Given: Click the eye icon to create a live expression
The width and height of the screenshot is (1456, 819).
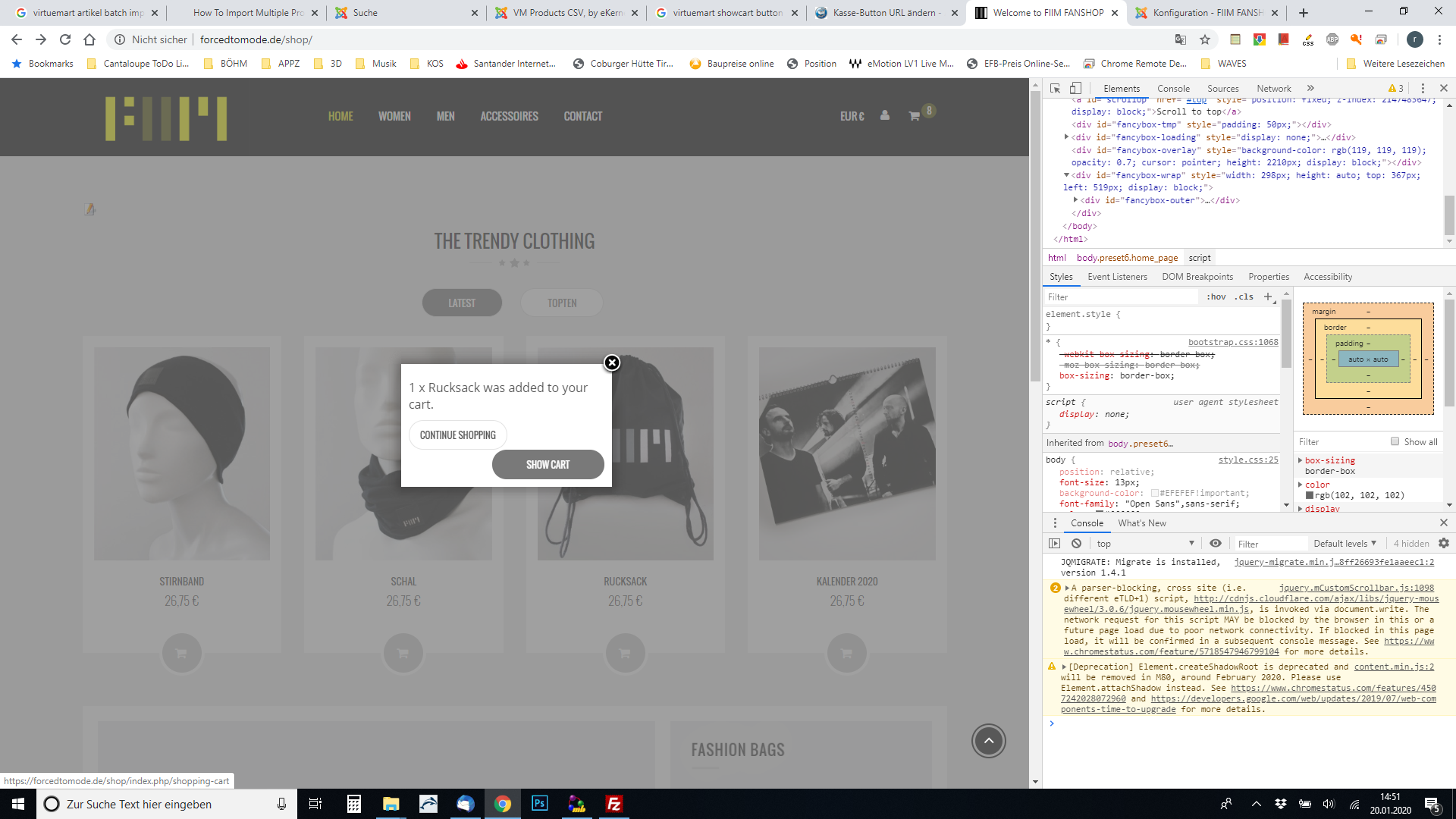Looking at the screenshot, I should click(1216, 544).
